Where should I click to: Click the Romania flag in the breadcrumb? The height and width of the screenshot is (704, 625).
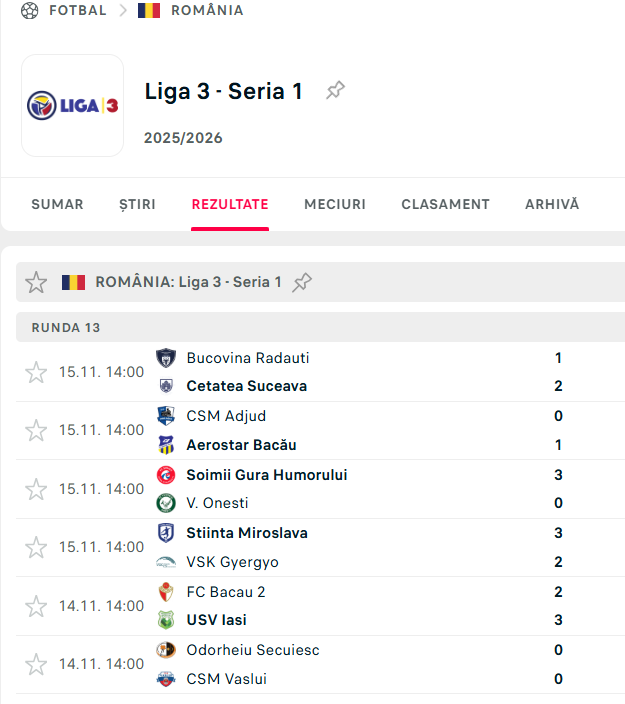[149, 10]
